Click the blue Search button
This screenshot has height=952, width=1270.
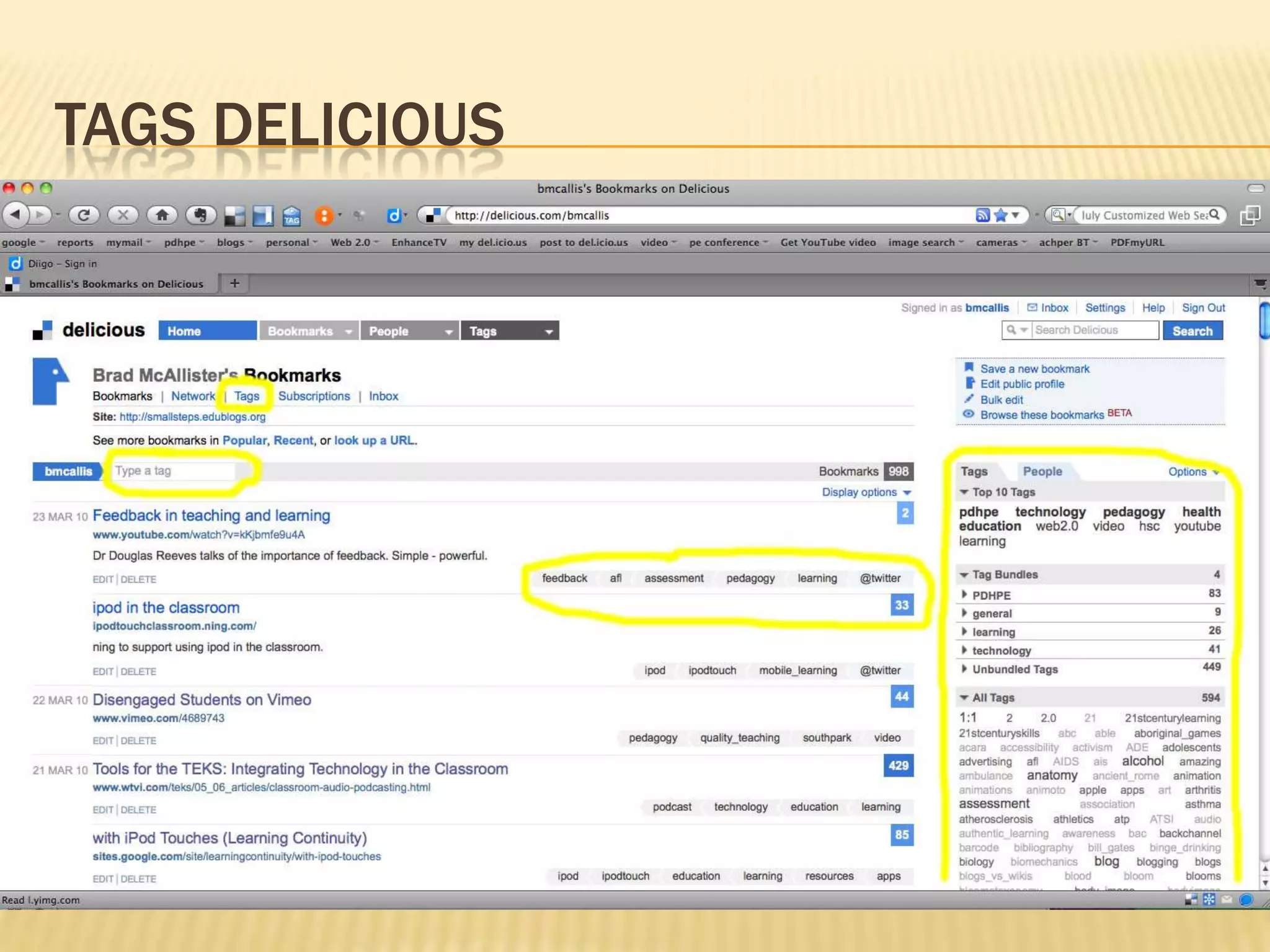click(x=1192, y=331)
